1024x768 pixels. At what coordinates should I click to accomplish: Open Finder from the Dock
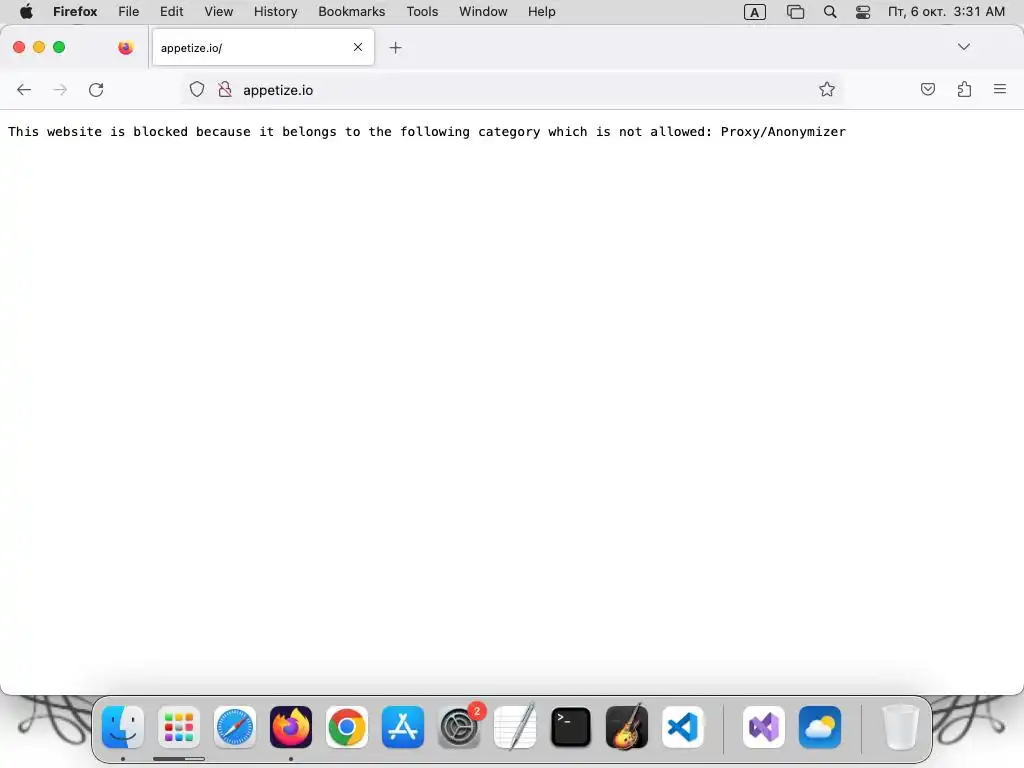(x=123, y=727)
